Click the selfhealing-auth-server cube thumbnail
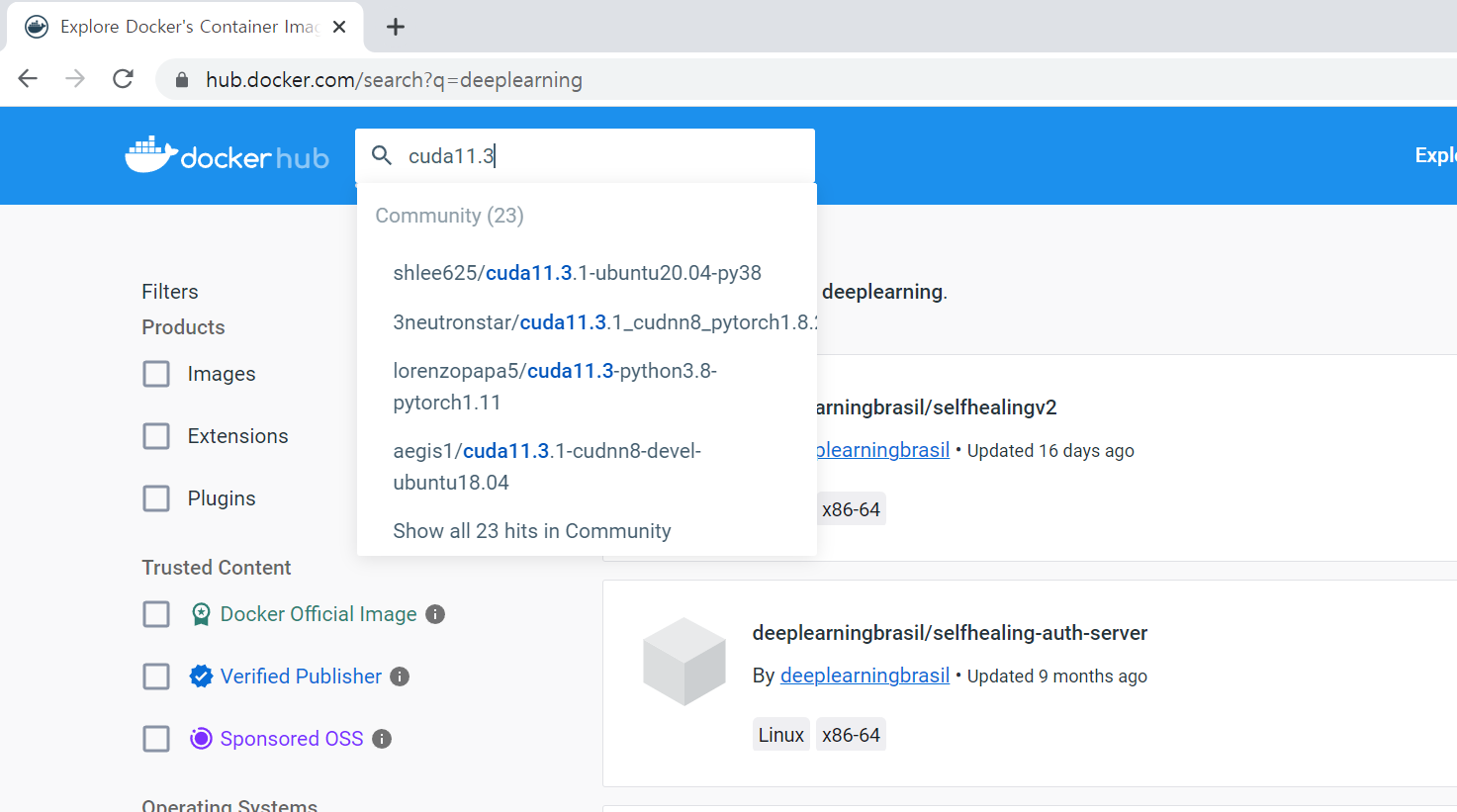The height and width of the screenshot is (812, 1457). tap(684, 662)
